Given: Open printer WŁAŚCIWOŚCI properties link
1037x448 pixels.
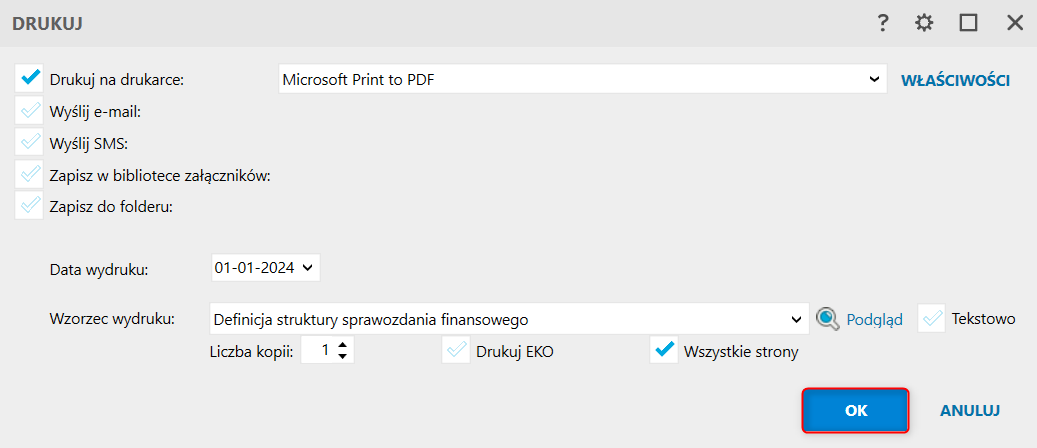Looking at the screenshot, I should coord(955,80).
